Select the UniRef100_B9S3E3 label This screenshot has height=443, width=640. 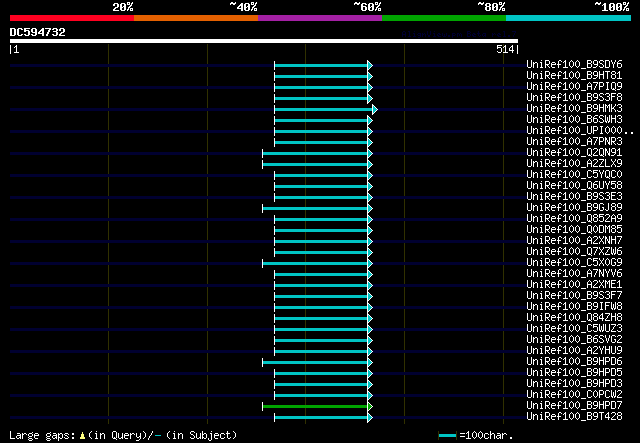(574, 197)
